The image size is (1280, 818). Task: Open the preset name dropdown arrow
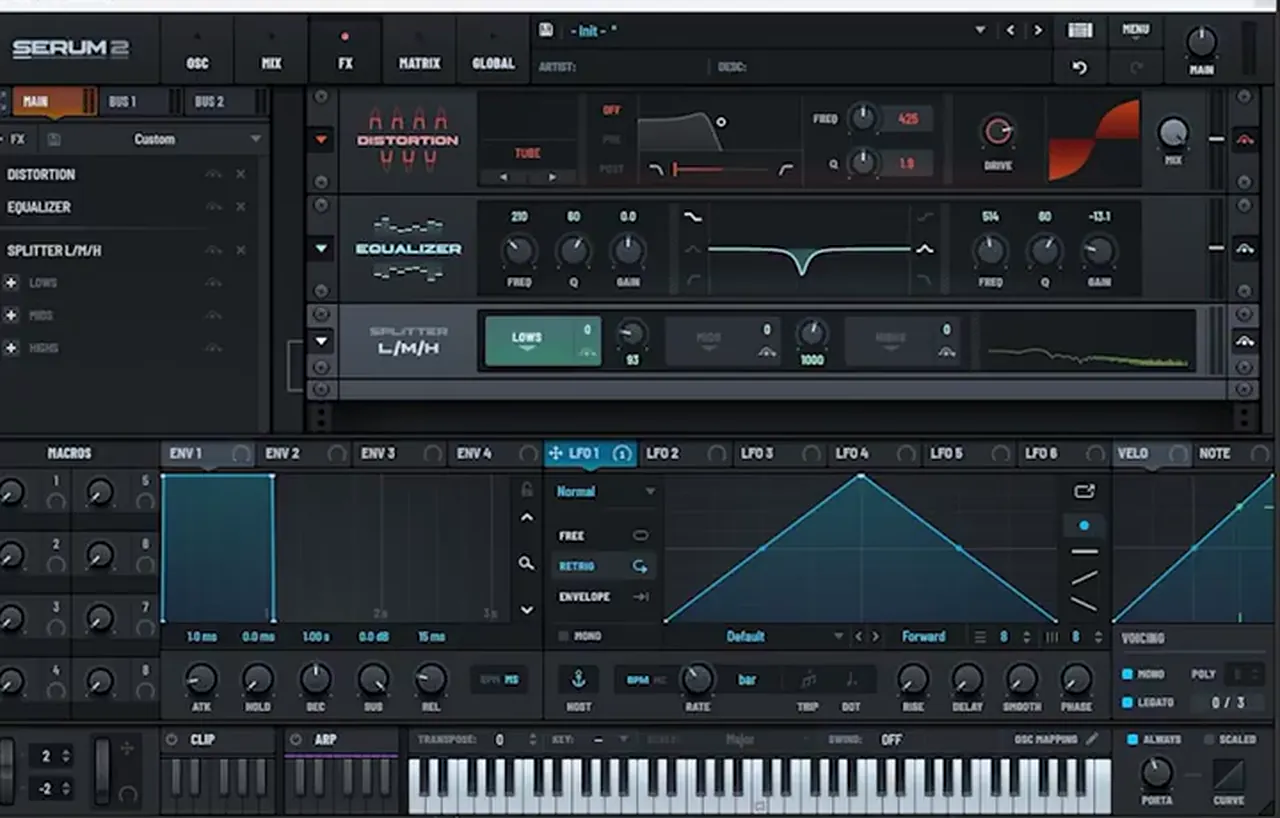[980, 30]
